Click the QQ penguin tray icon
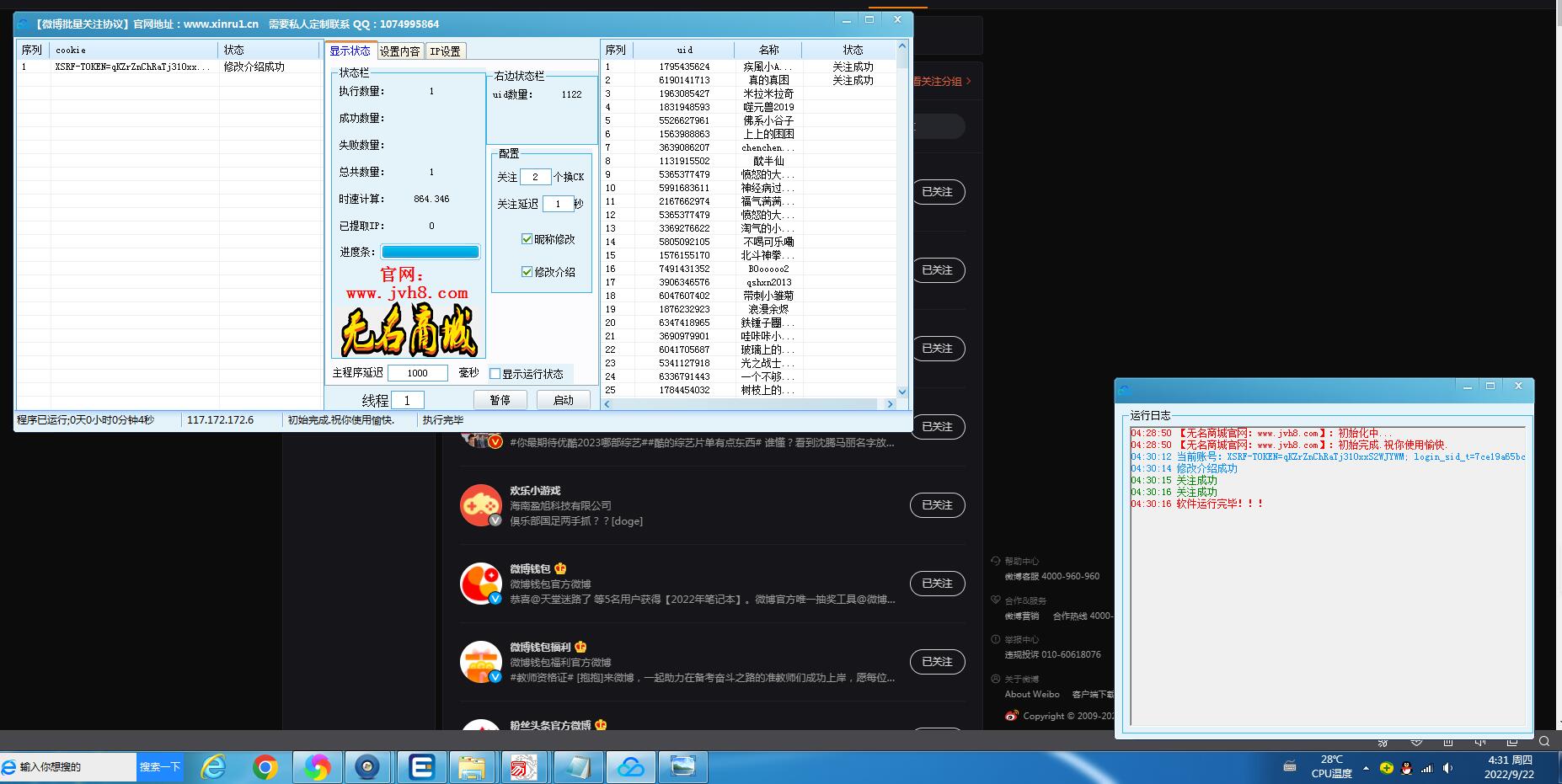This screenshot has height=784, width=1562. [1406, 768]
